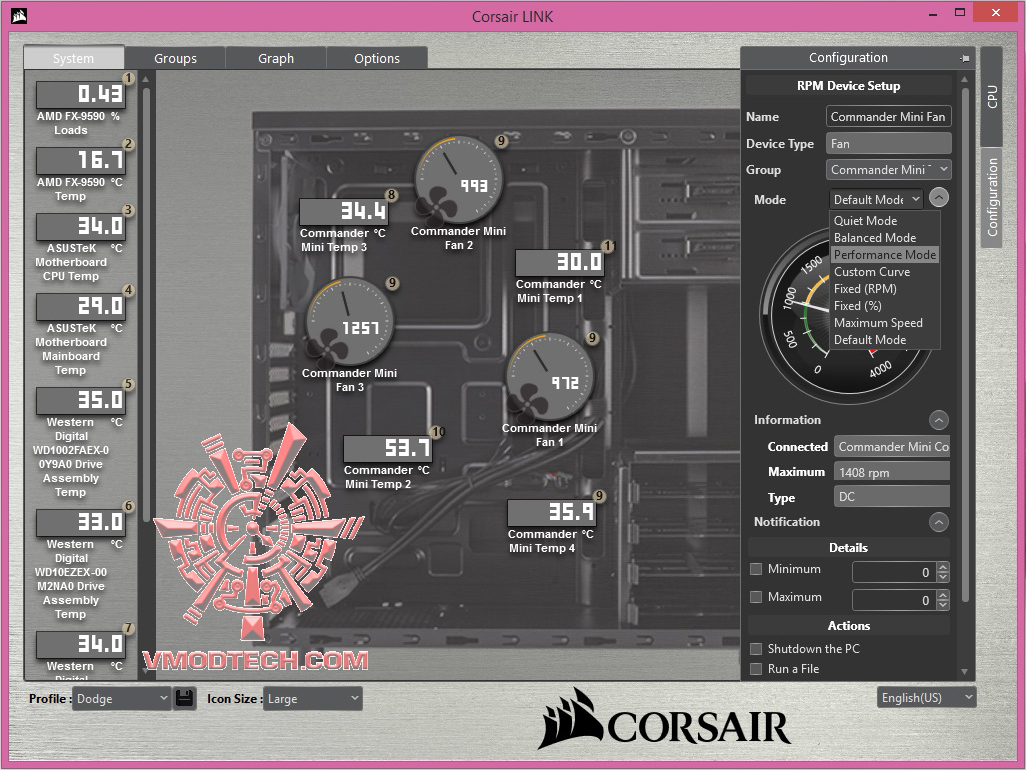The height and width of the screenshot is (770, 1026).
Task: Choose Quiet Mode from the list
Action: tap(885, 220)
